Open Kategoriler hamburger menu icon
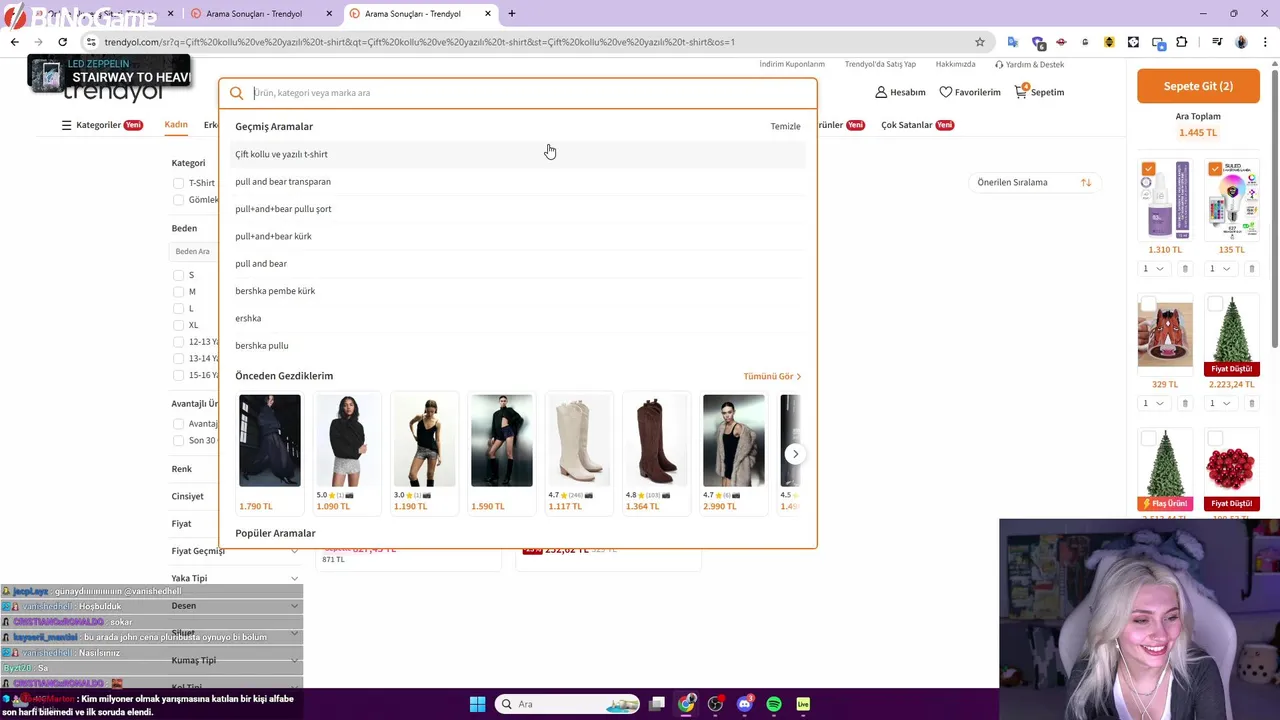Viewport: 1280px width, 720px height. click(x=66, y=125)
